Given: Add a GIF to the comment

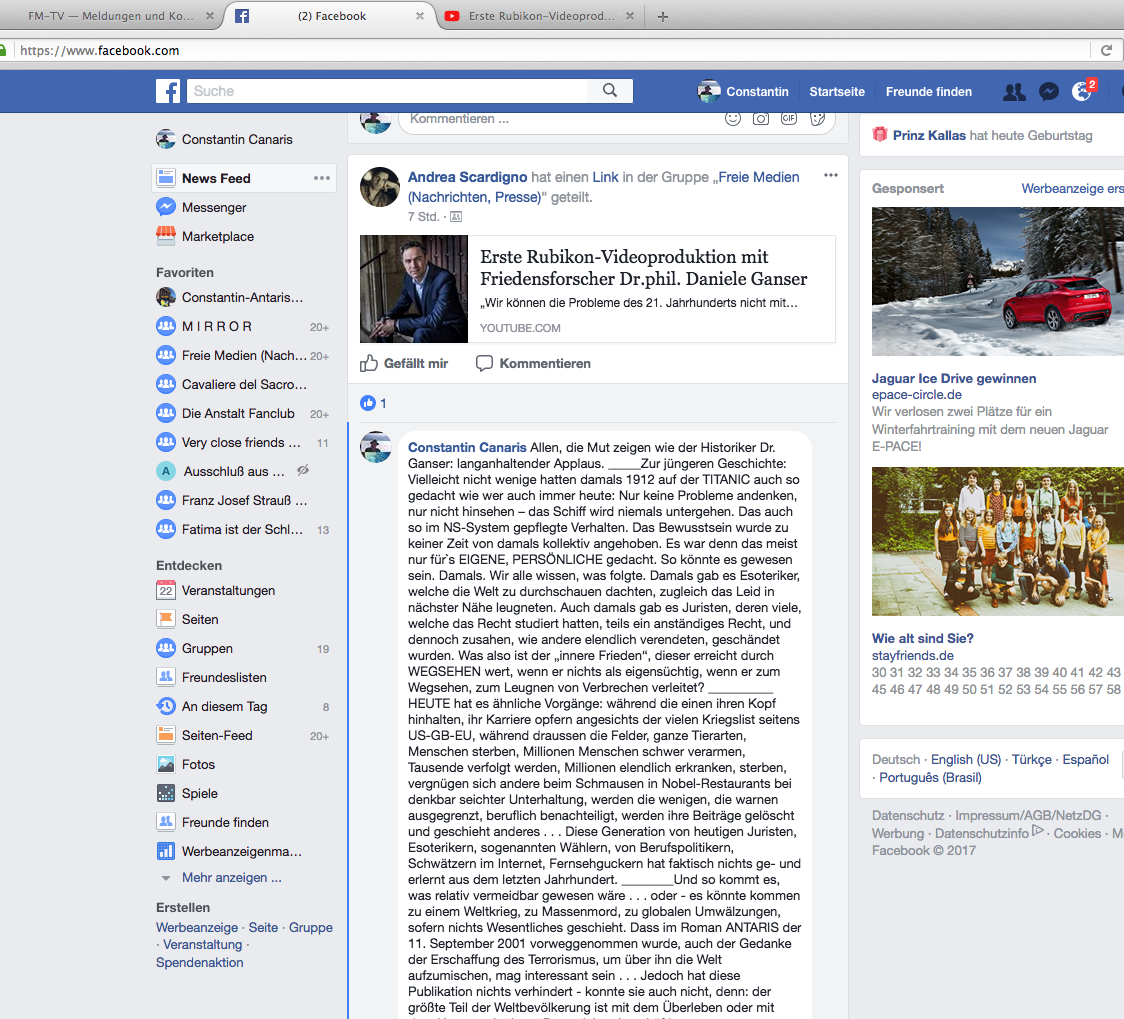Looking at the screenshot, I should 789,119.
